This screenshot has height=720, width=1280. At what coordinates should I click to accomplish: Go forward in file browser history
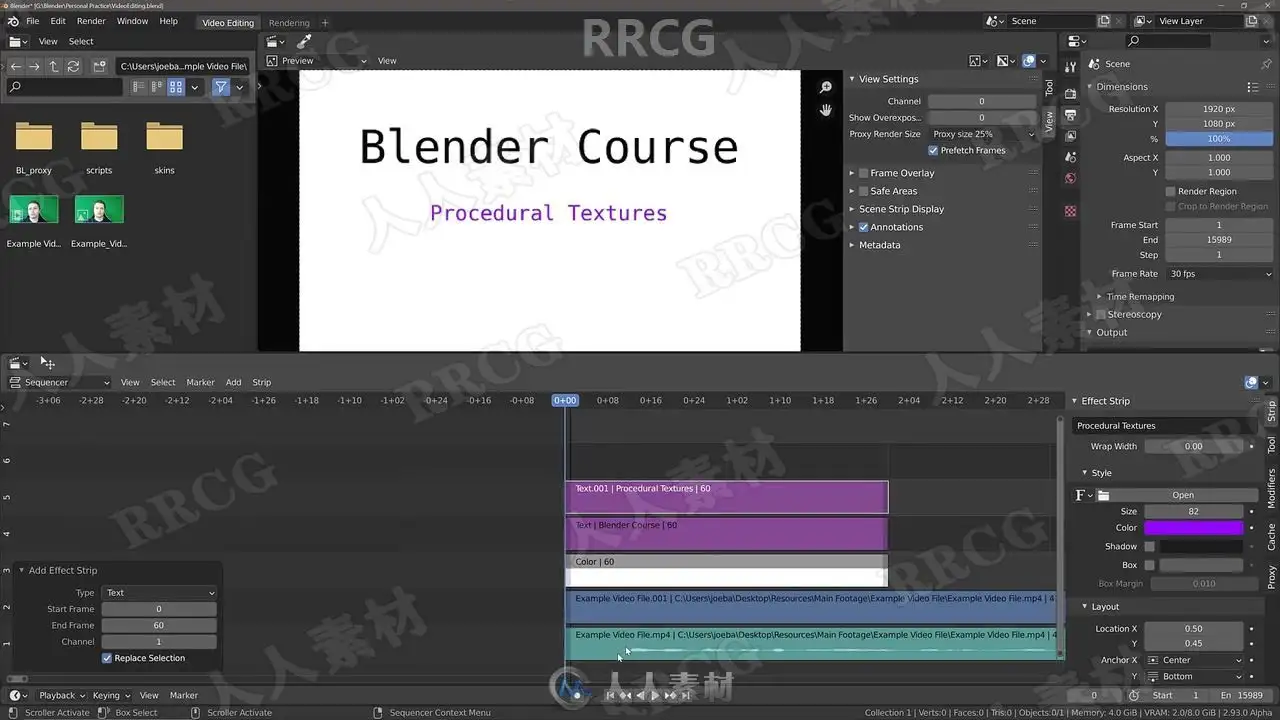pos(34,66)
